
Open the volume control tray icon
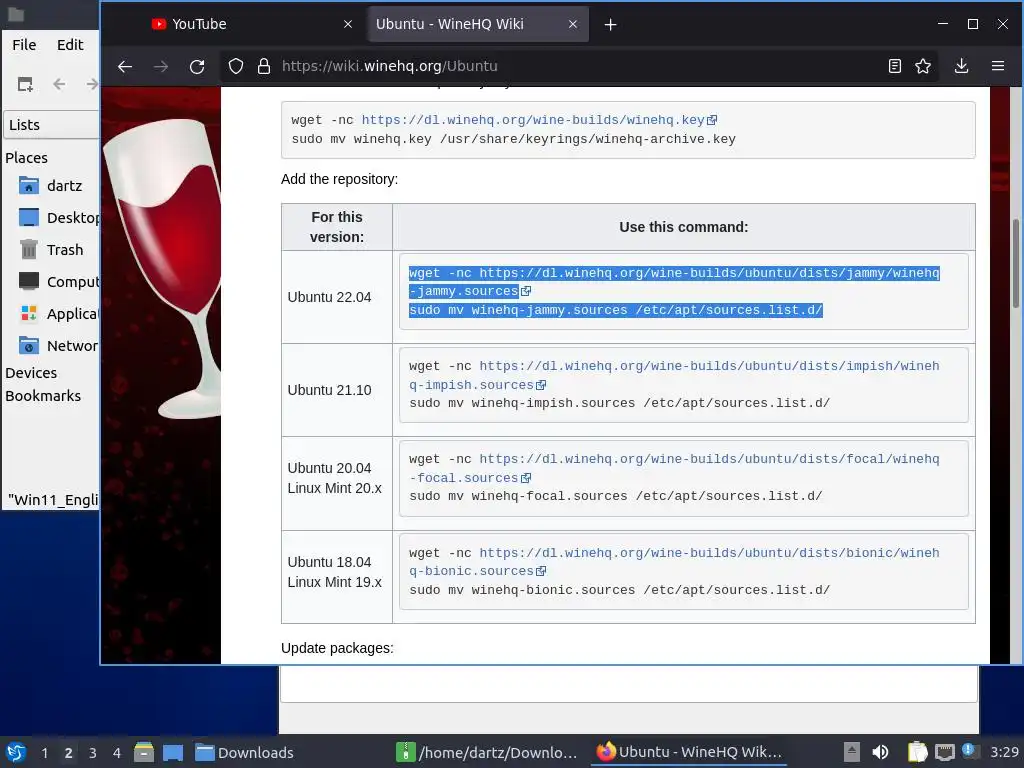point(880,752)
